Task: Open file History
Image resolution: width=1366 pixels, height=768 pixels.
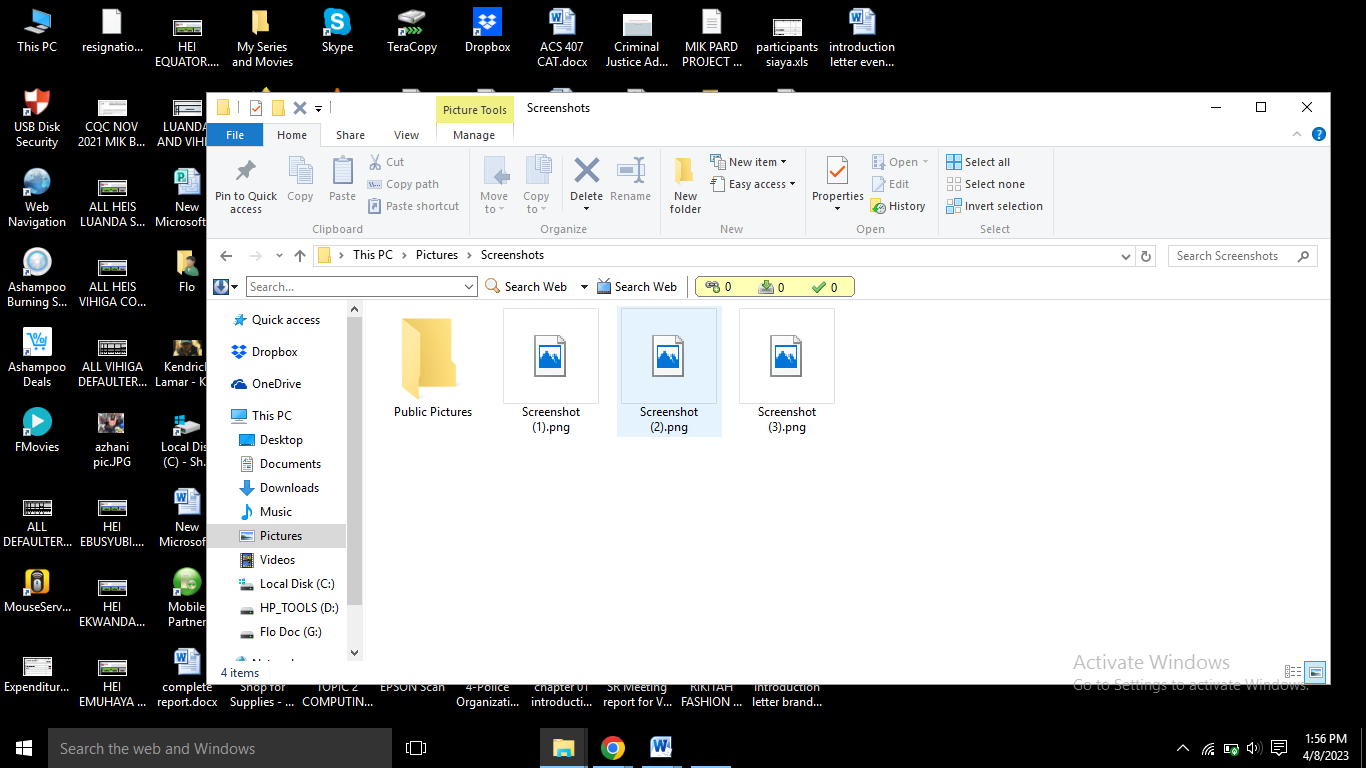Action: tap(898, 206)
